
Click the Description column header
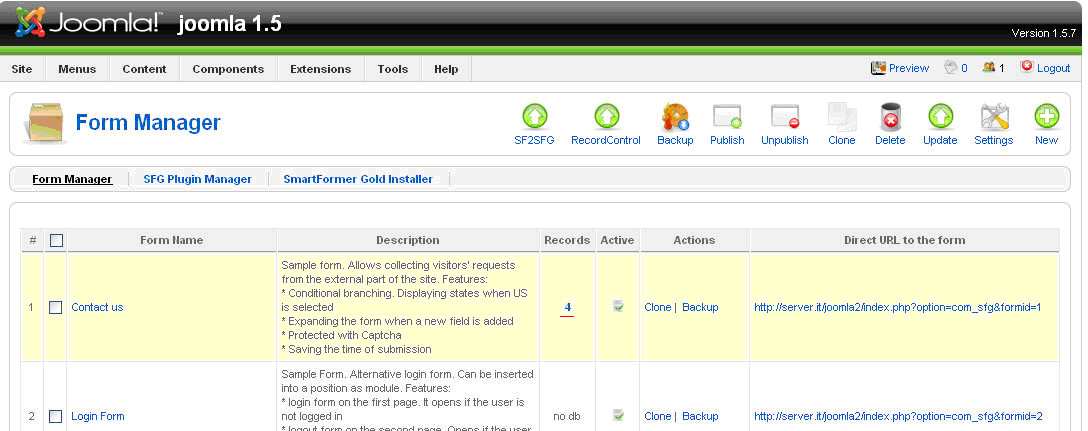point(408,240)
